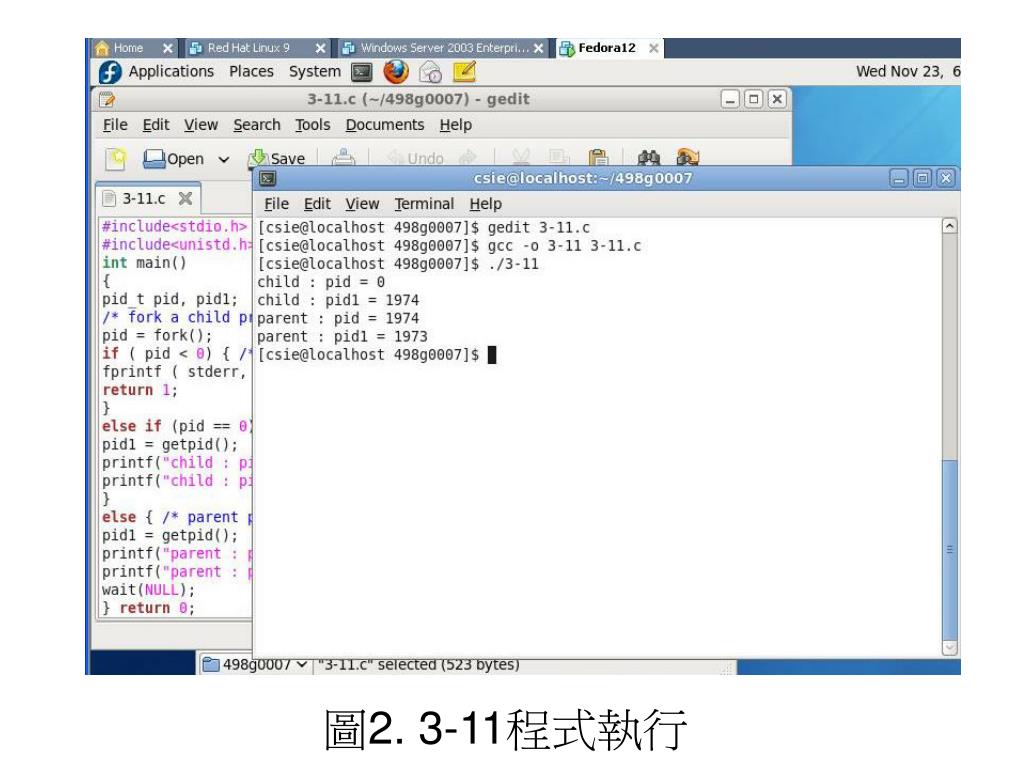Click the Find binoculars icon in gedit

(648, 158)
